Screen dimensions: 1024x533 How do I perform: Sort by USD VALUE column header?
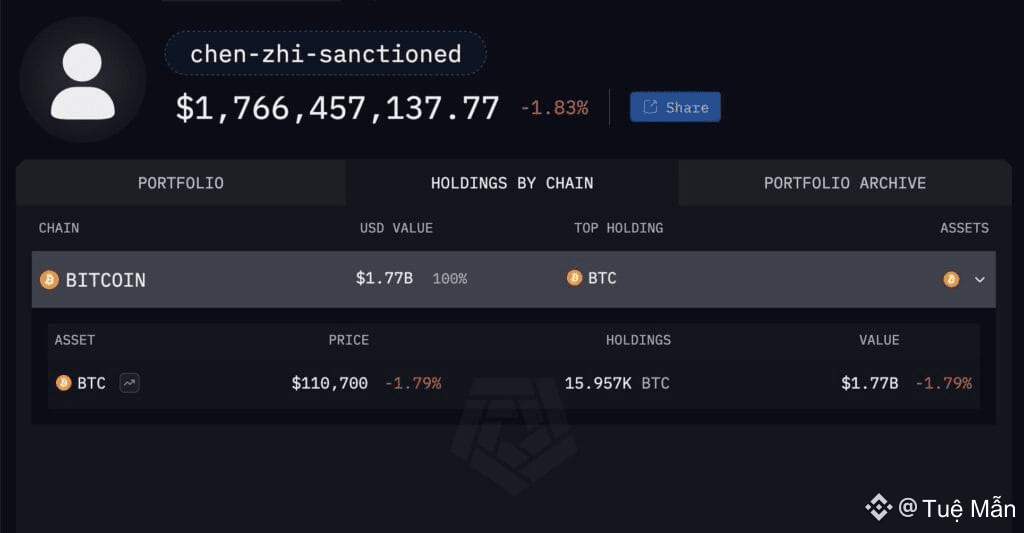tap(396, 228)
